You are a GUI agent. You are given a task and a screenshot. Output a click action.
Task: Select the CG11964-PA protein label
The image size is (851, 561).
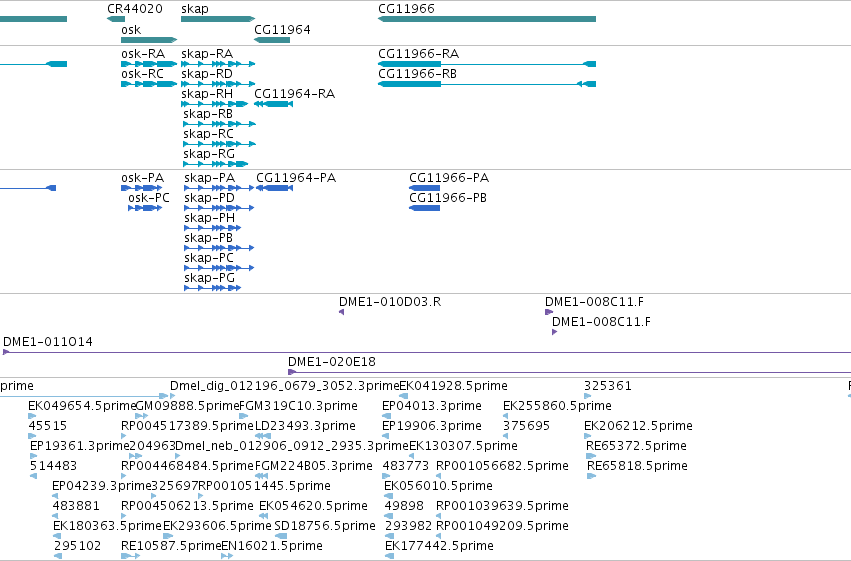(296, 178)
